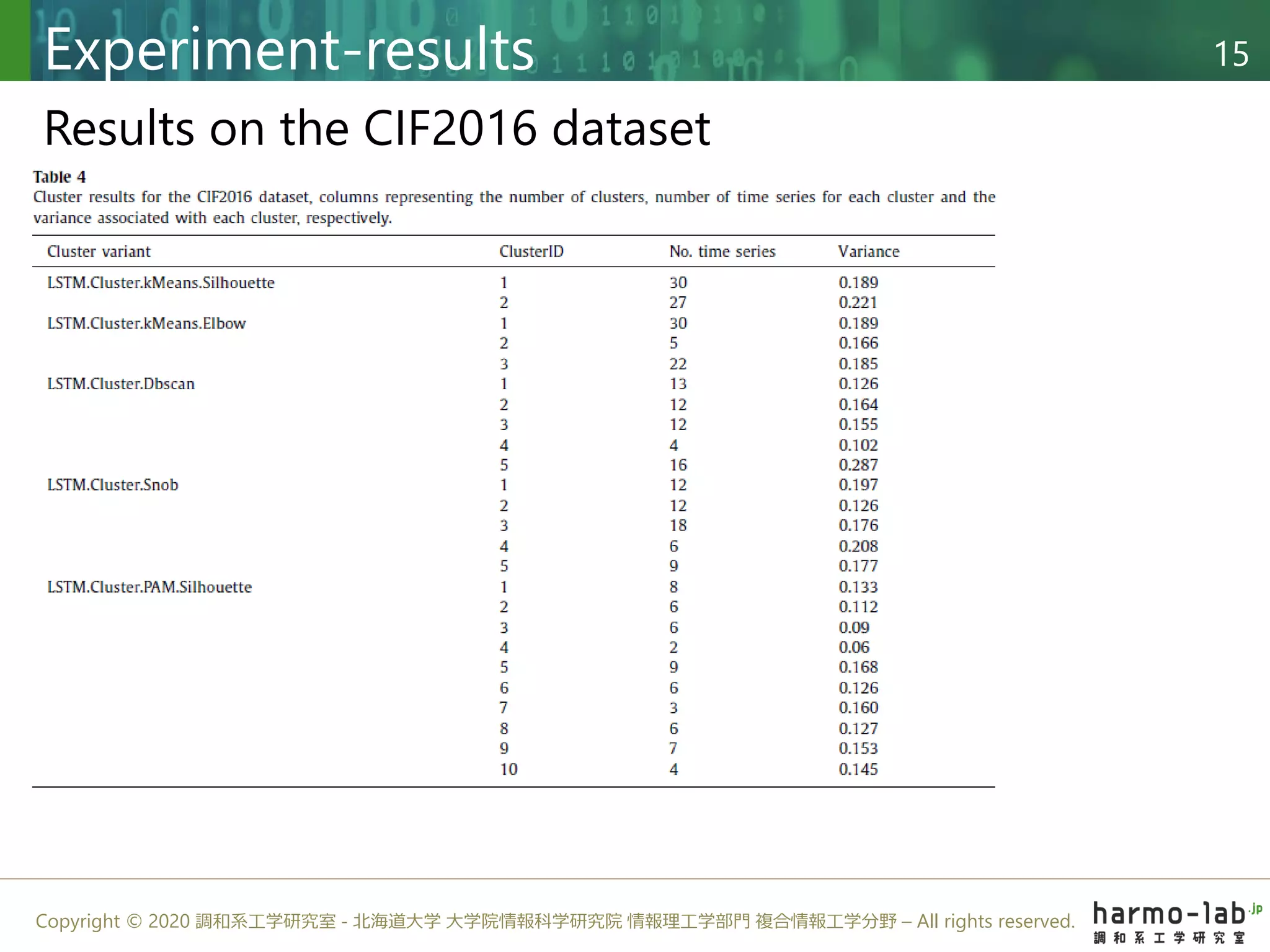Click the 'ClusterID' column header
1270x952 pixels.
[531, 251]
